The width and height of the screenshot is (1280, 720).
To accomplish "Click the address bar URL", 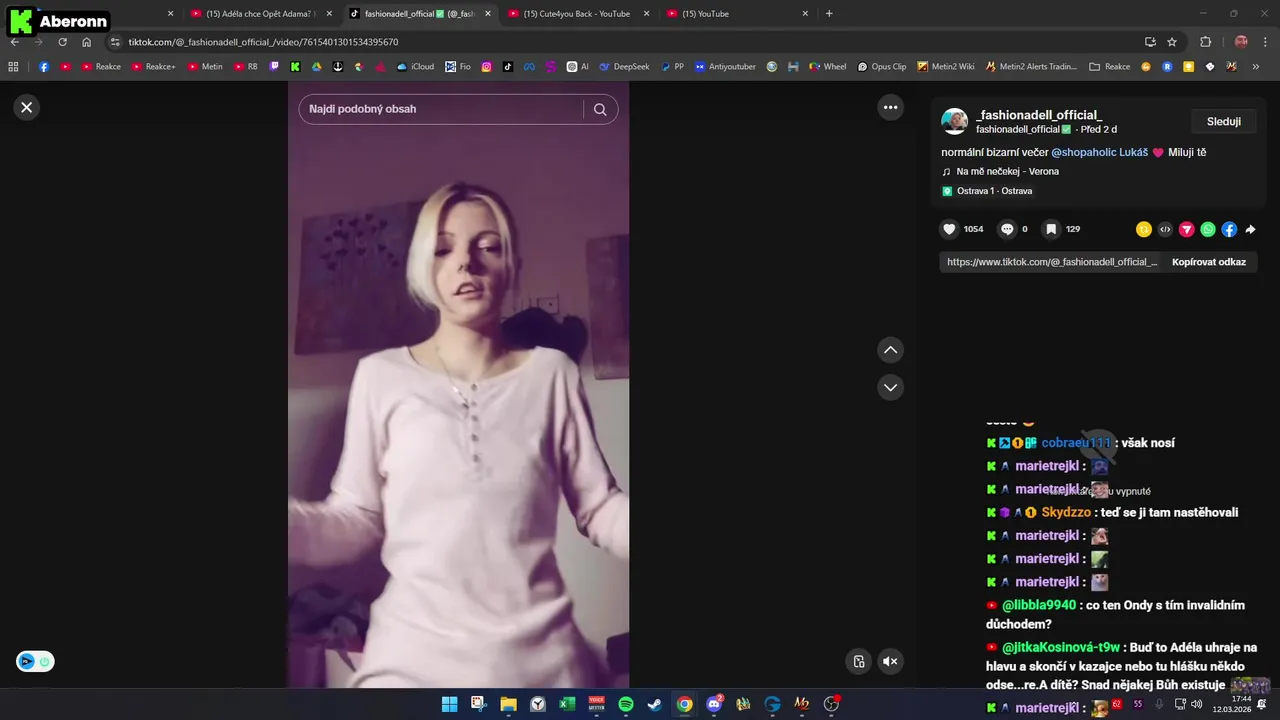I will coord(263,42).
